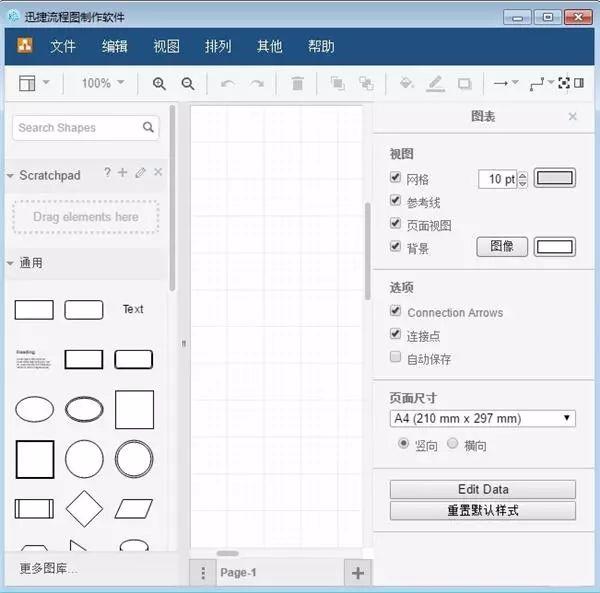Viewport: 600px width, 593px height.
Task: Open the connection arrow style dropdown
Action: pyautogui.click(x=506, y=83)
